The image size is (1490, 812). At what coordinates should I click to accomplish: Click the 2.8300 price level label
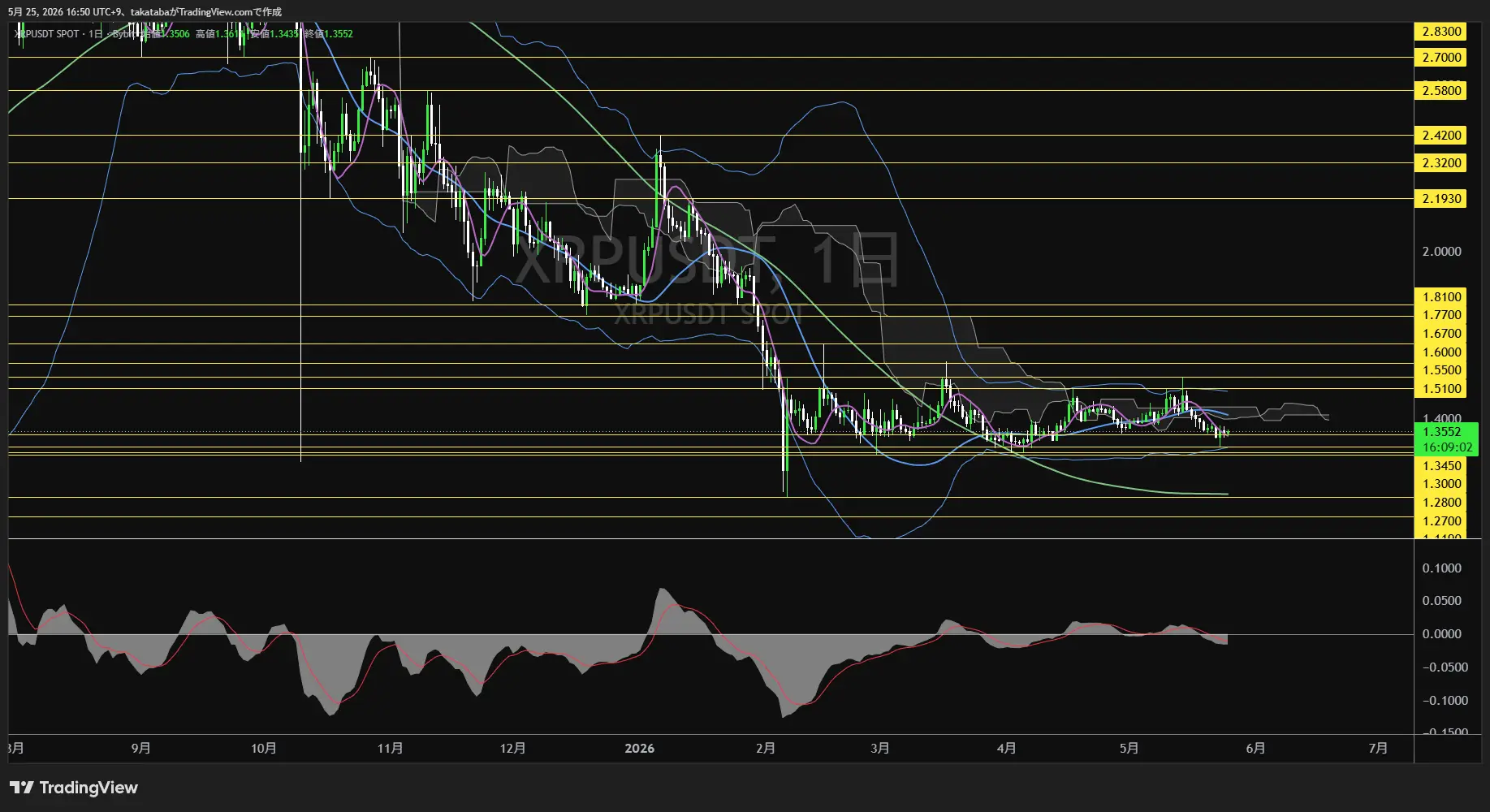click(x=1441, y=32)
